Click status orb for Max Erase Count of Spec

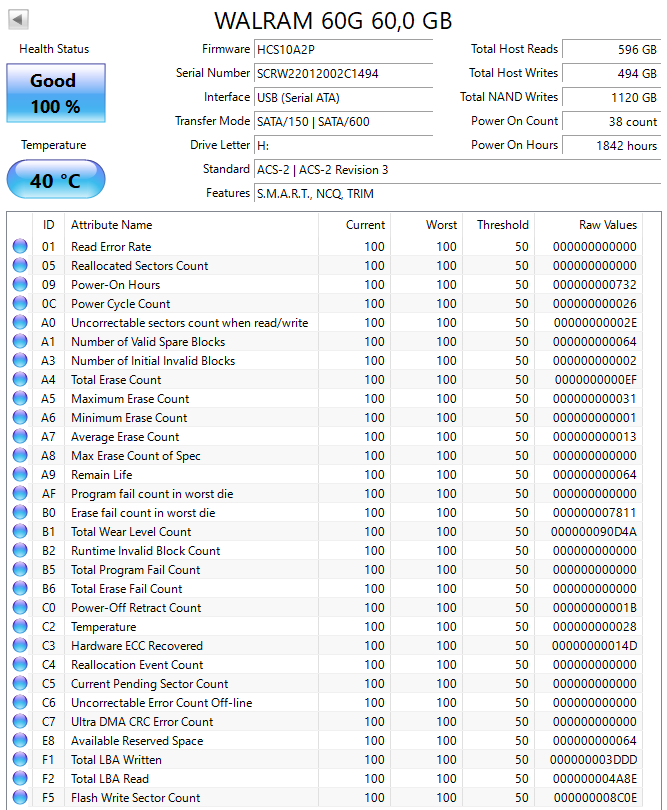[20, 456]
